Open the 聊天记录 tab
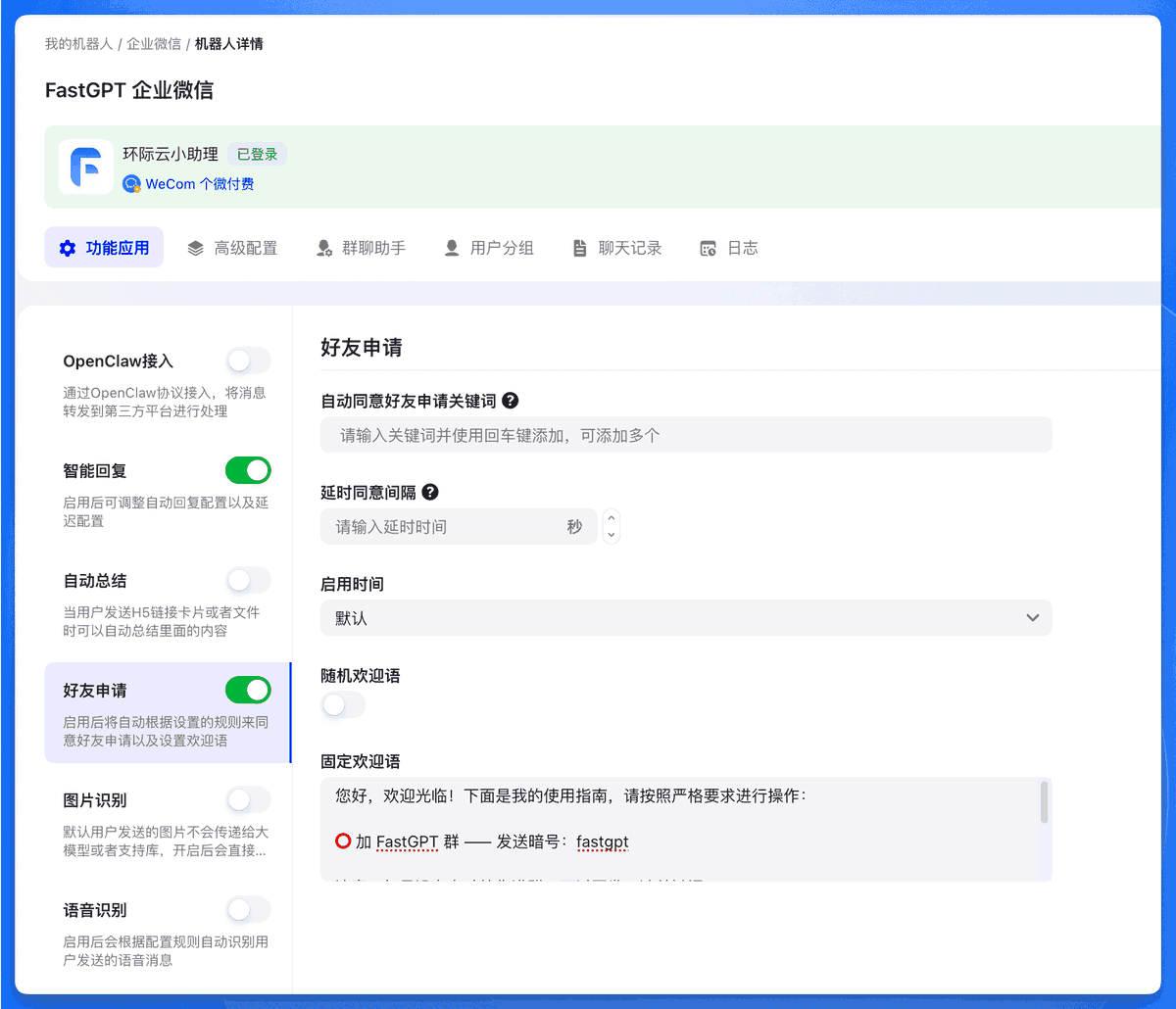 click(x=616, y=248)
